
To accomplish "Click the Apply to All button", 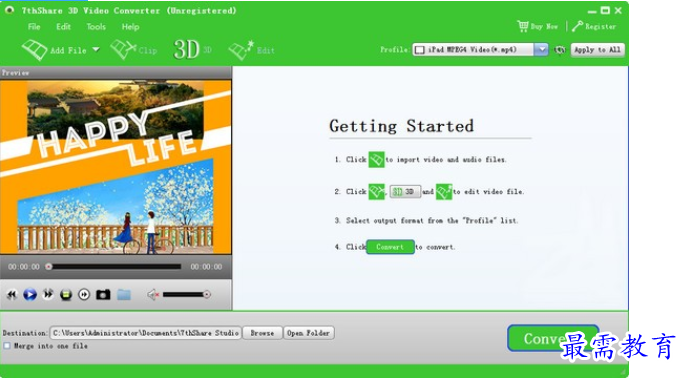I will 597,50.
